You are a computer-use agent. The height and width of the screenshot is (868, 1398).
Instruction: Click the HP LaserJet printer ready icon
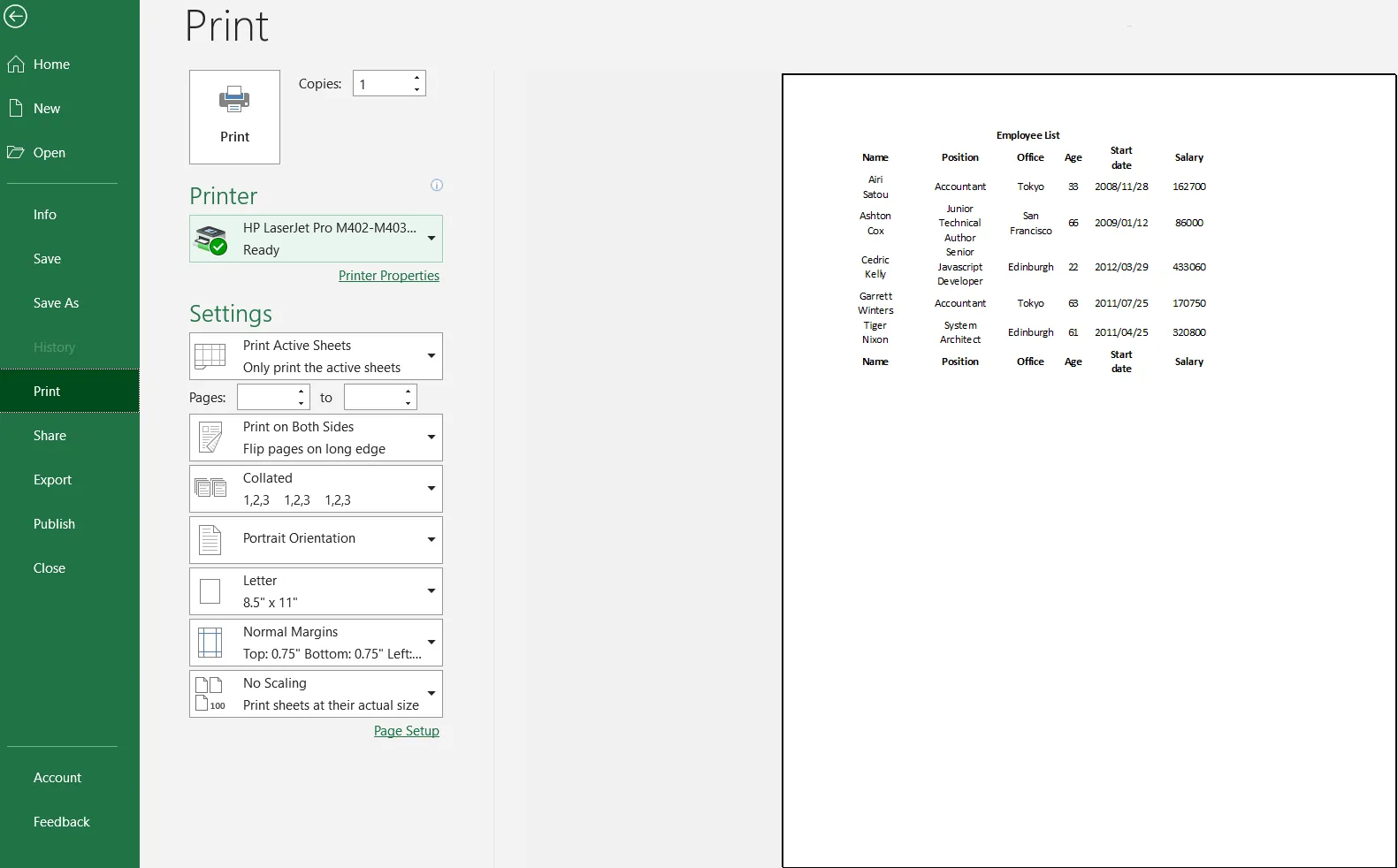coord(211,240)
